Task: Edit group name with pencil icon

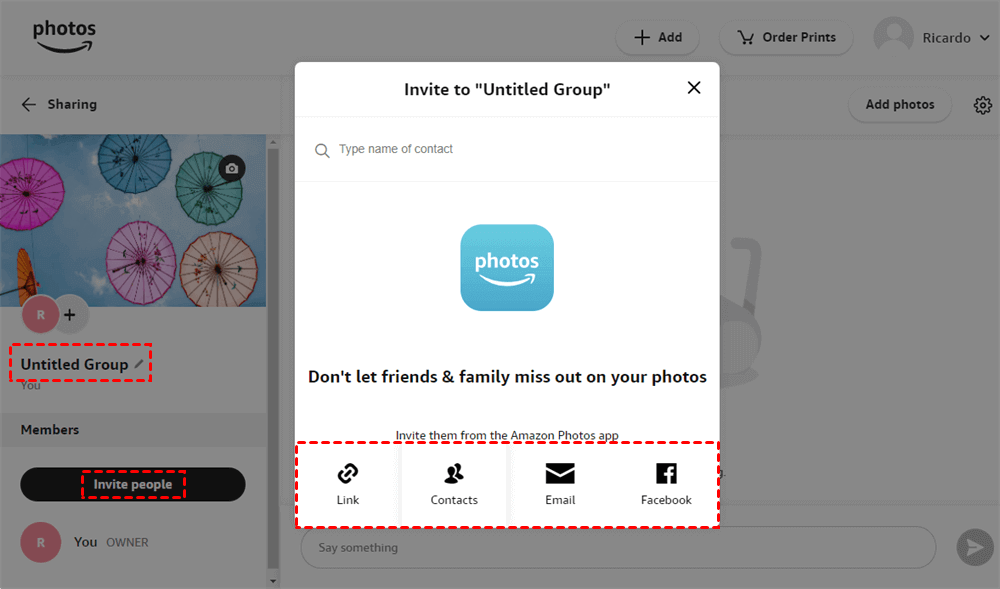Action: [x=138, y=364]
